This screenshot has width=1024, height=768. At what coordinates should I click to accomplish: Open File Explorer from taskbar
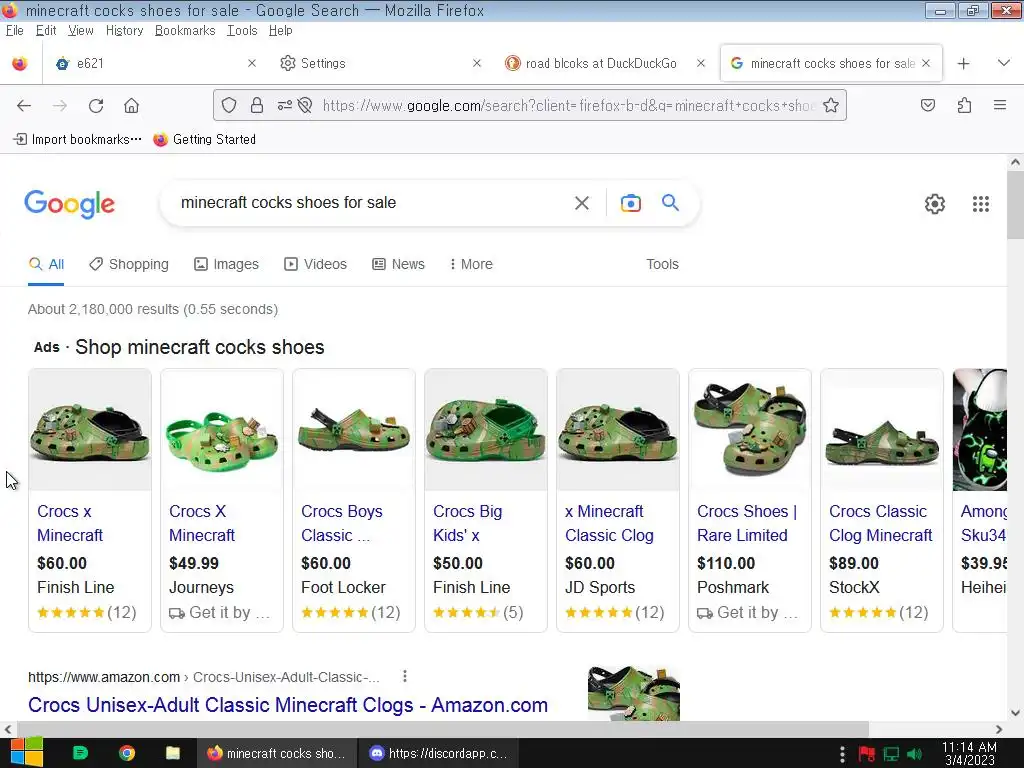click(x=172, y=753)
